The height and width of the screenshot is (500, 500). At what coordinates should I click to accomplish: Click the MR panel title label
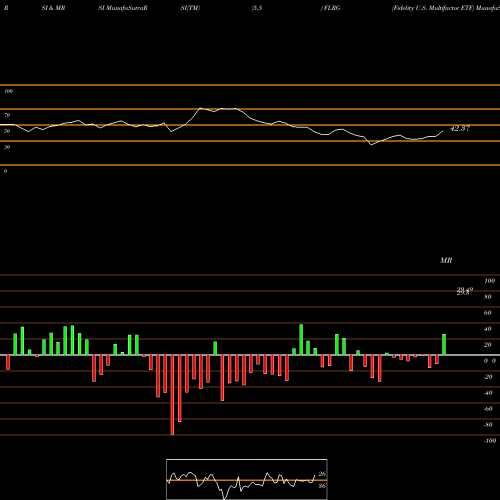446,260
